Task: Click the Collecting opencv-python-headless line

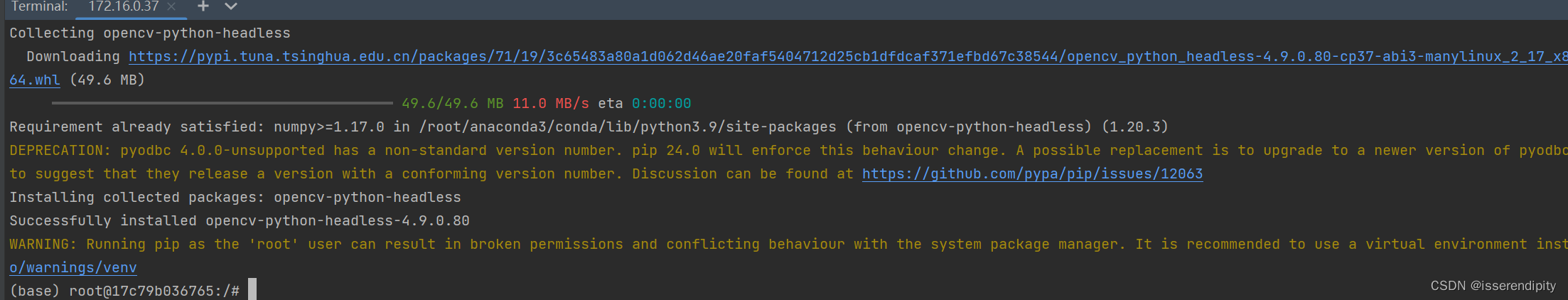Action: [150, 33]
